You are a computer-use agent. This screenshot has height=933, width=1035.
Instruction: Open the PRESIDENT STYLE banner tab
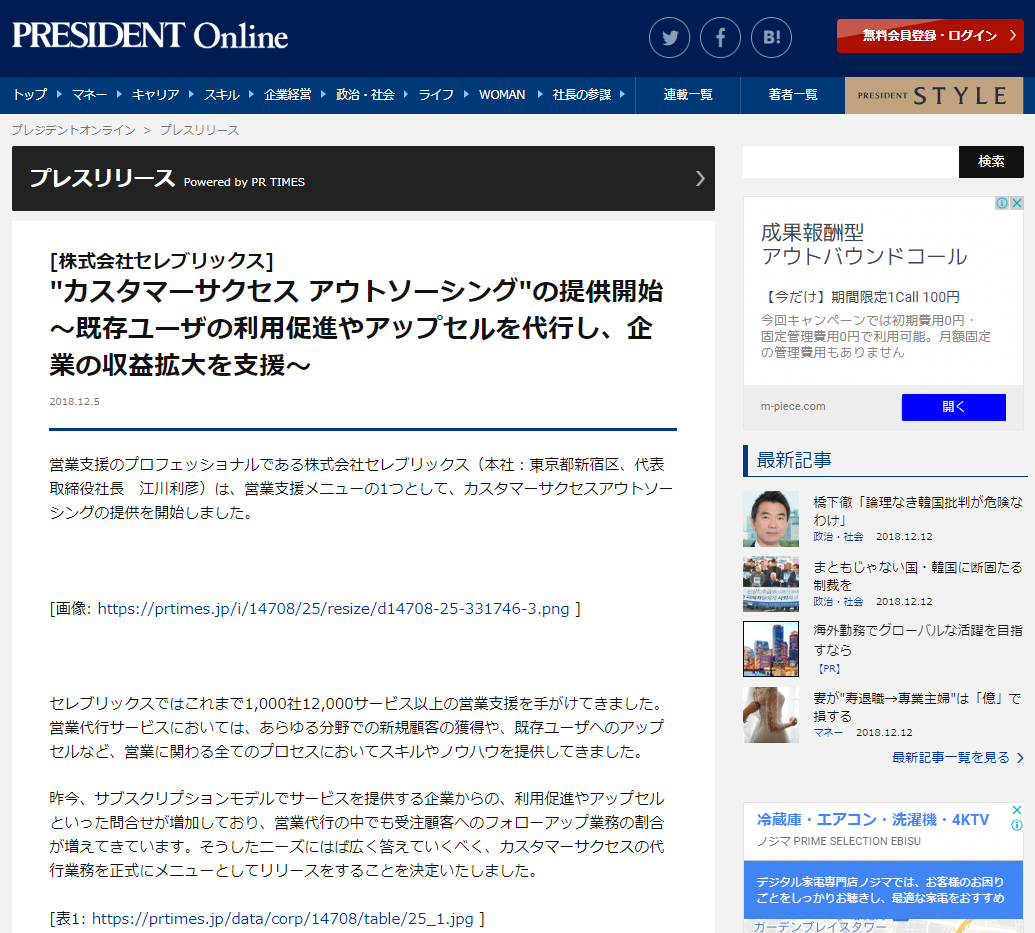(x=934, y=95)
